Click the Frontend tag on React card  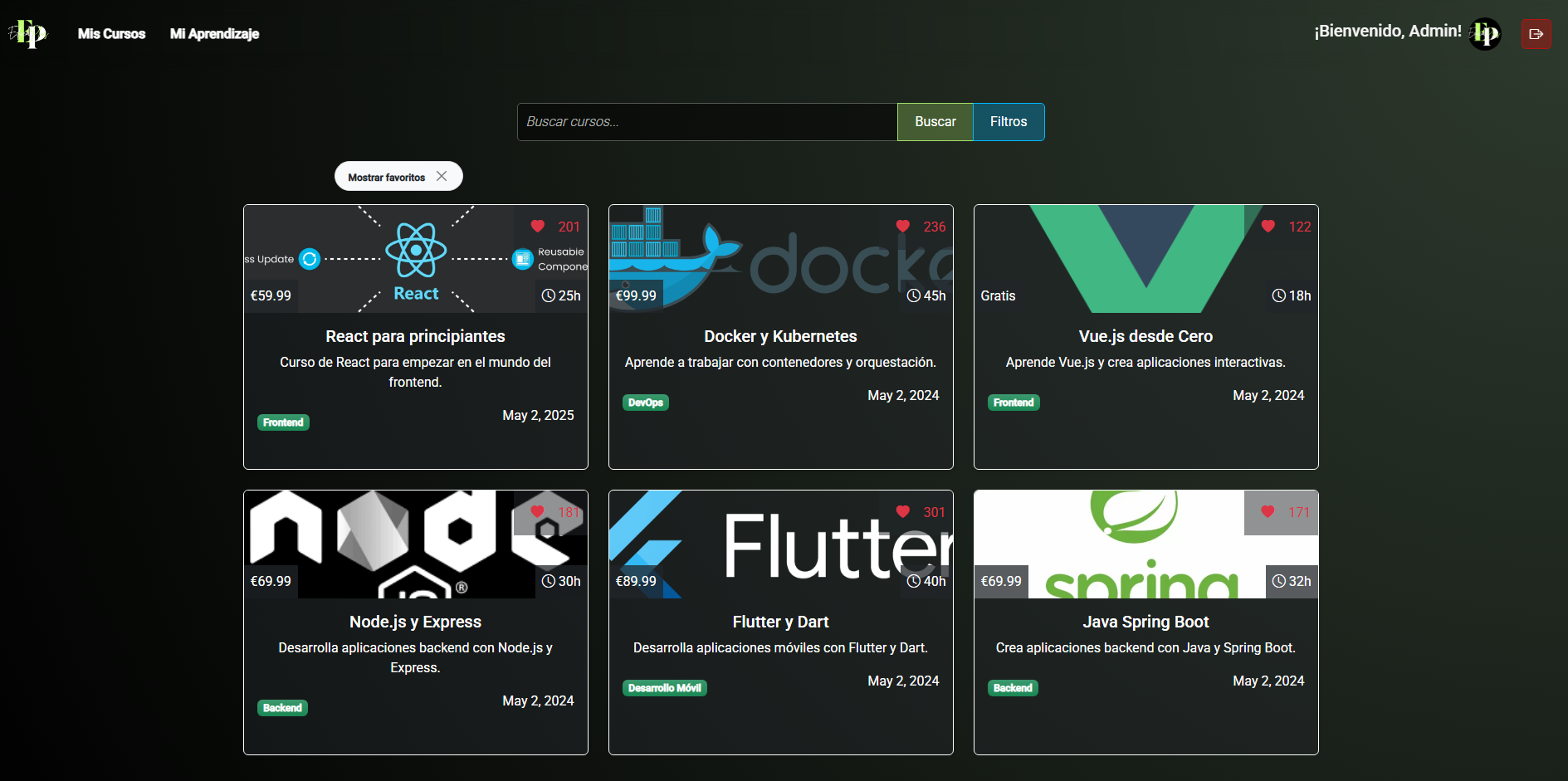(x=283, y=422)
